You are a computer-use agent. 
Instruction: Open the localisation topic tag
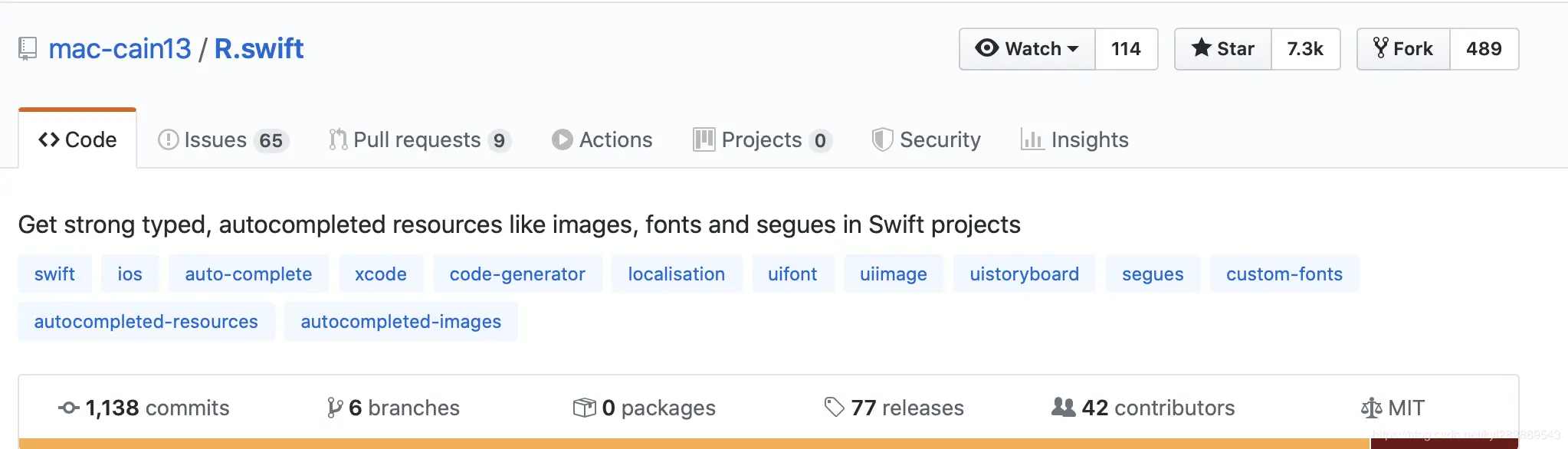coord(677,274)
